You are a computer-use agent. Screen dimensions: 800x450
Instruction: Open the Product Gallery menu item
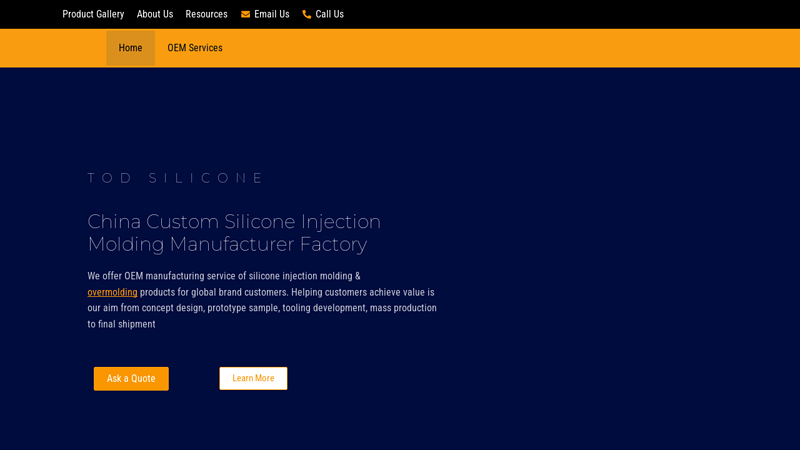(x=93, y=14)
